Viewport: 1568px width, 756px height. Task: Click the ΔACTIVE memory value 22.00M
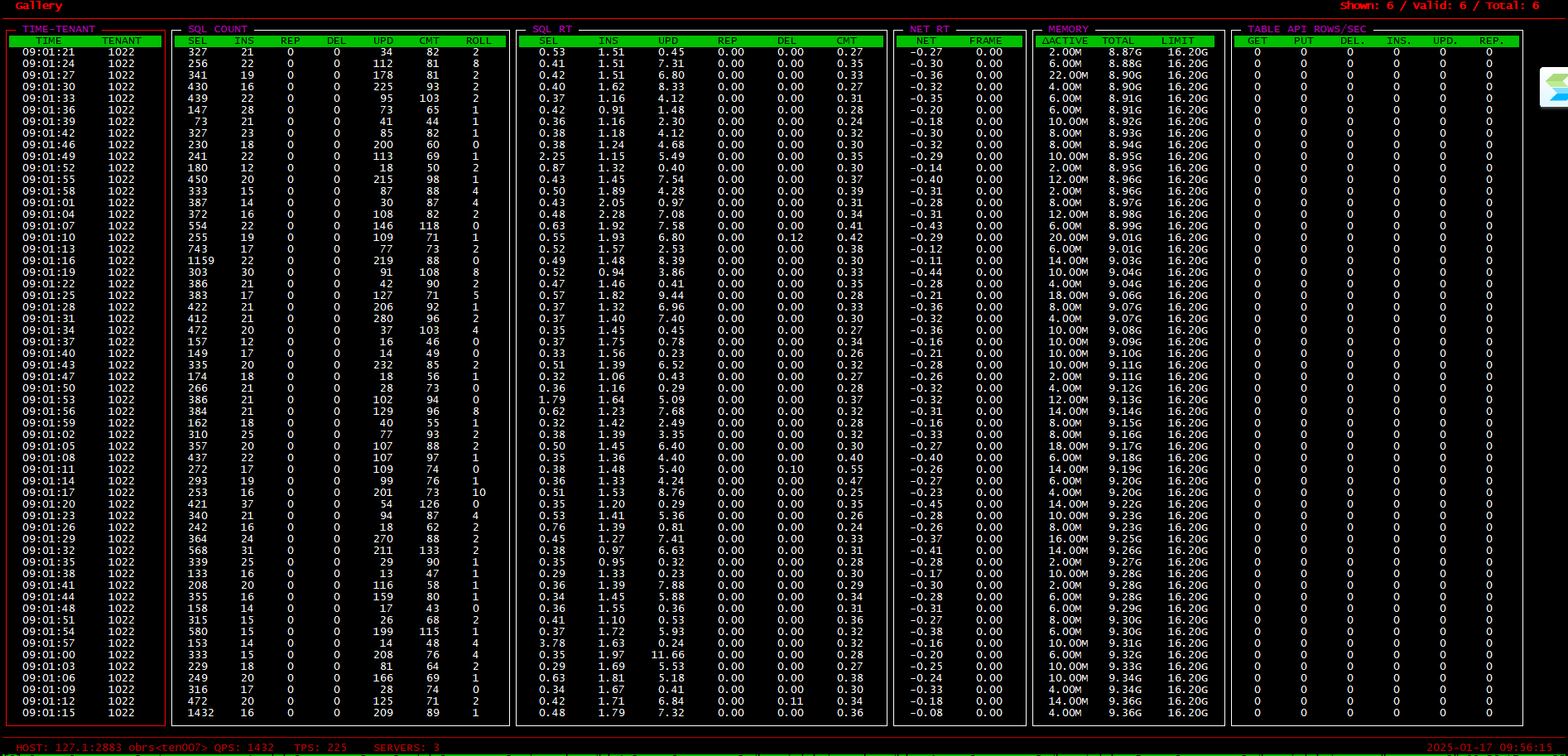[1069, 75]
